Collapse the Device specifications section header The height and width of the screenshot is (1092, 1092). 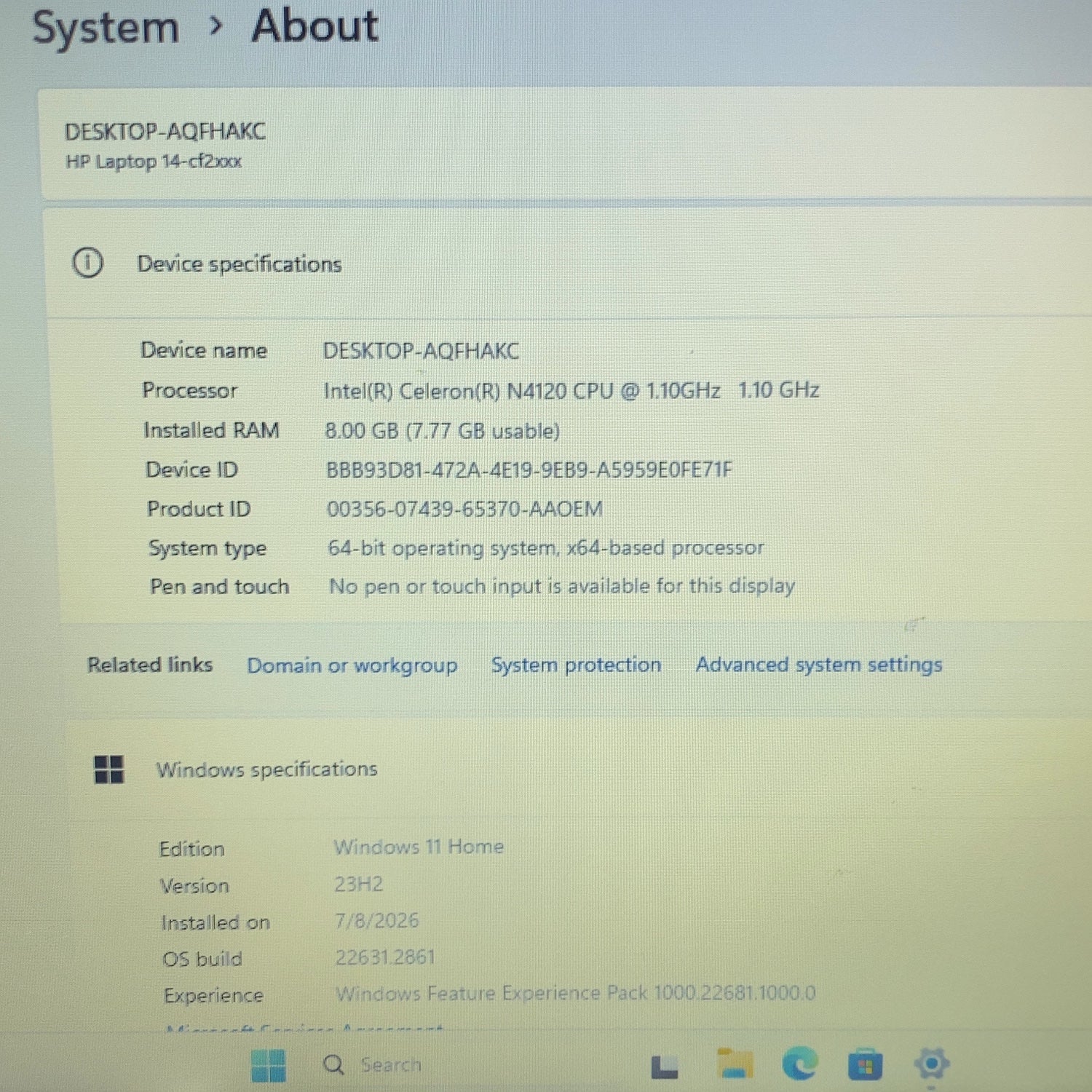[x=568, y=264]
